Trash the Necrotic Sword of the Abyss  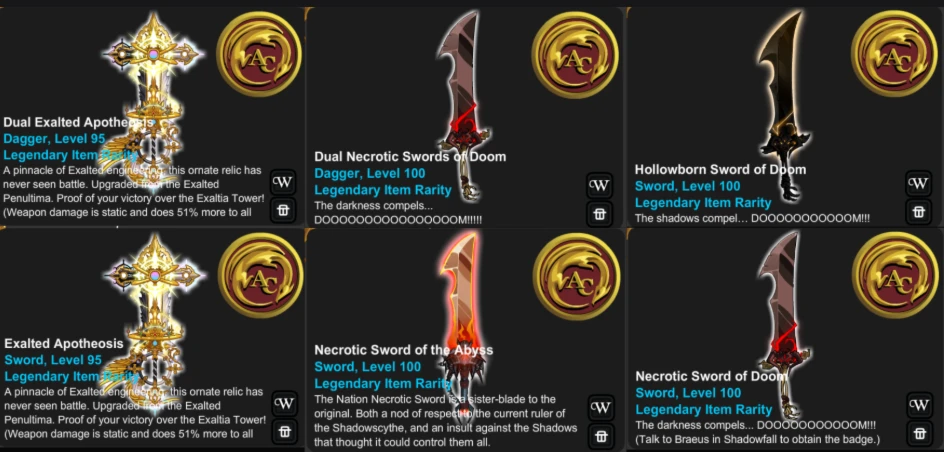pos(600,435)
